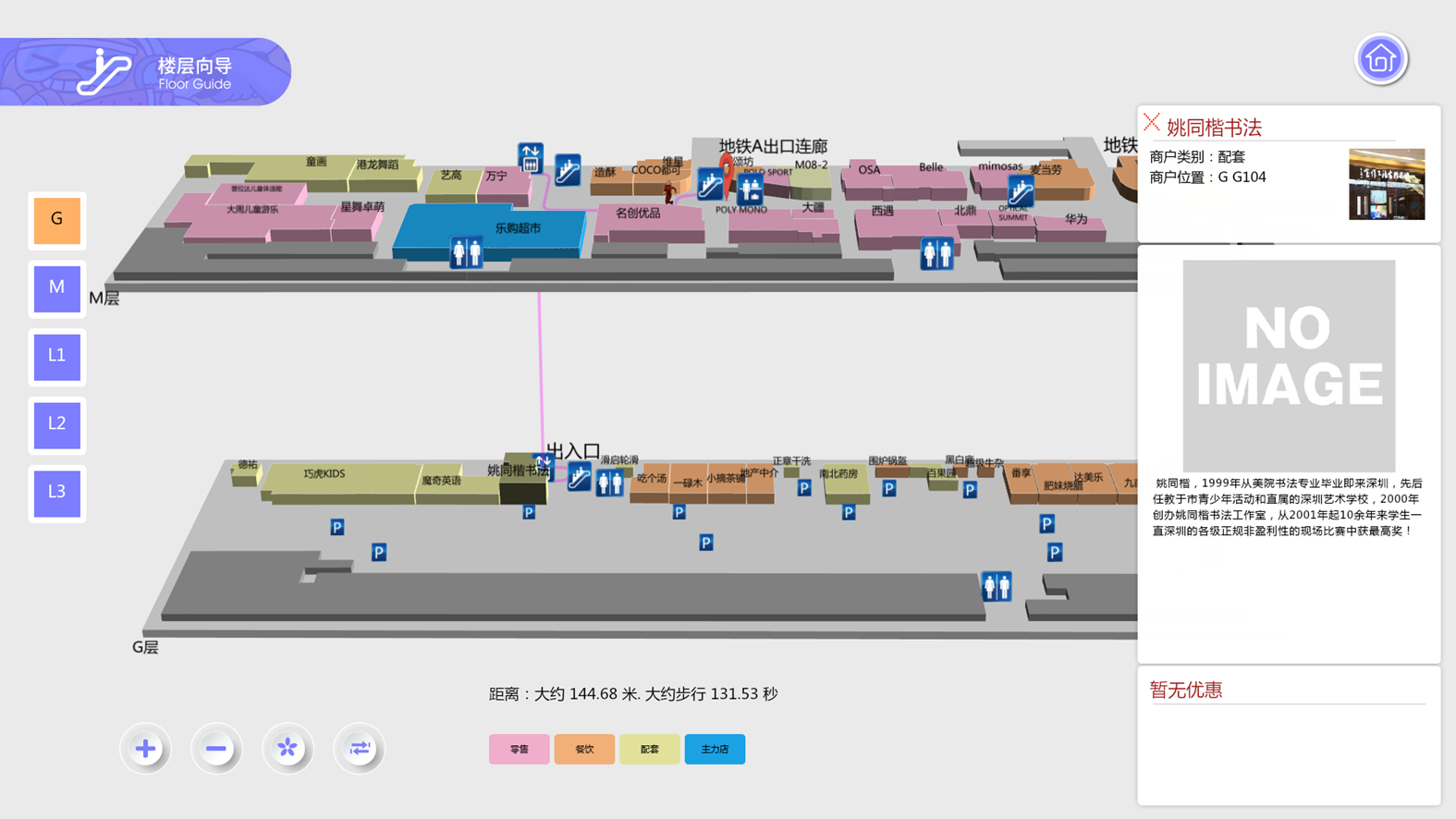
Task: Return to the home screen via house icon
Action: pyautogui.click(x=1380, y=60)
